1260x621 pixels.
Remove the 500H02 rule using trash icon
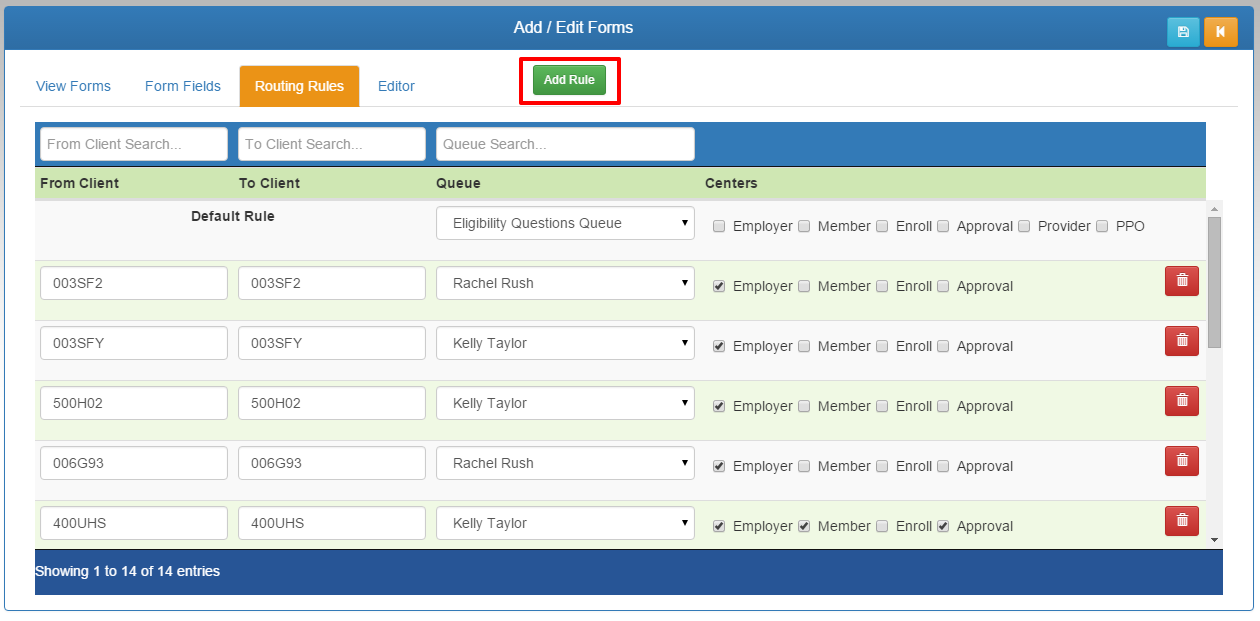tap(1181, 401)
